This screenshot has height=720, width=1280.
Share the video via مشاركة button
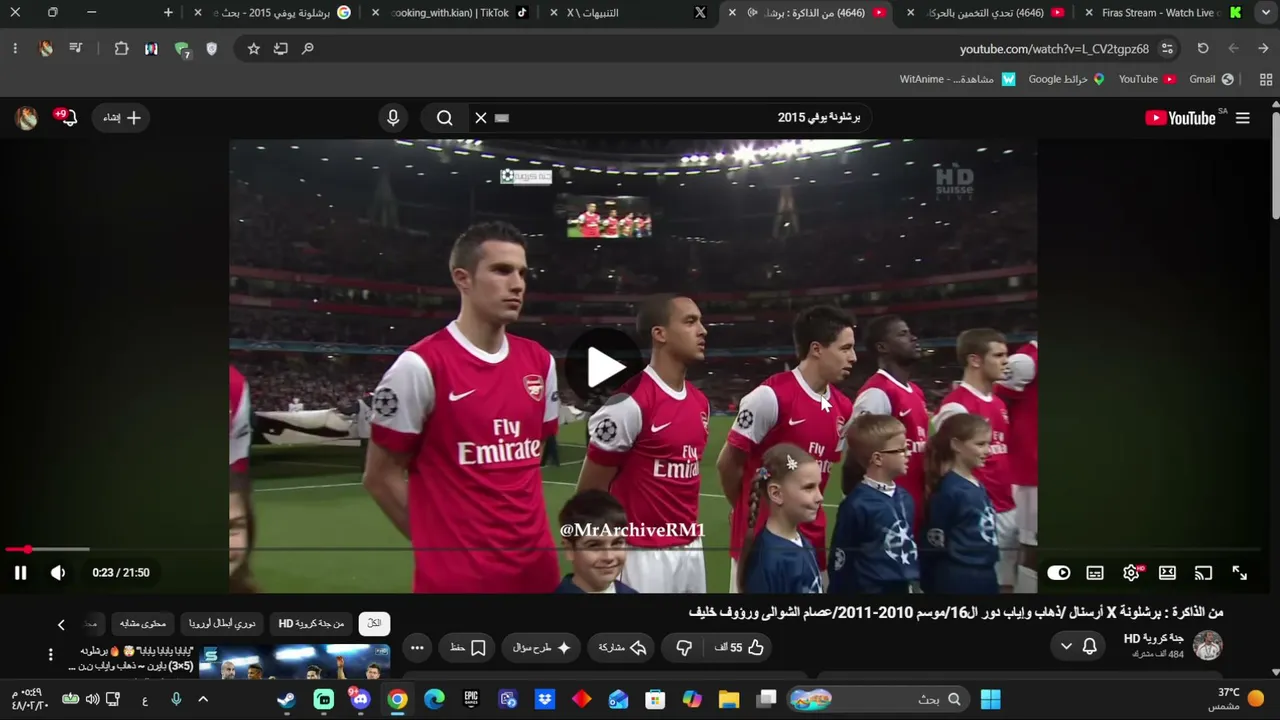click(x=622, y=648)
